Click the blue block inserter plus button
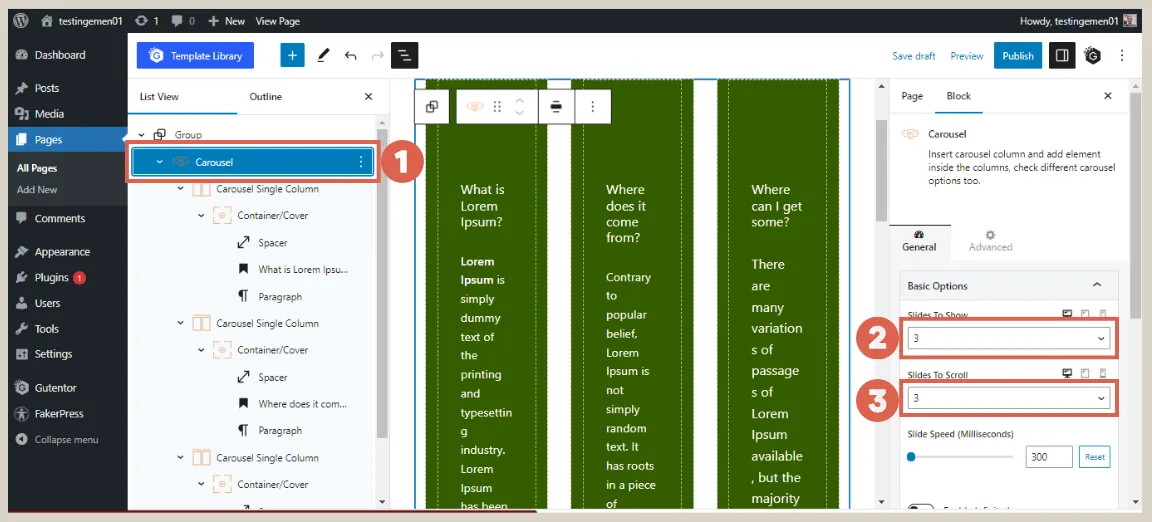 pos(292,56)
